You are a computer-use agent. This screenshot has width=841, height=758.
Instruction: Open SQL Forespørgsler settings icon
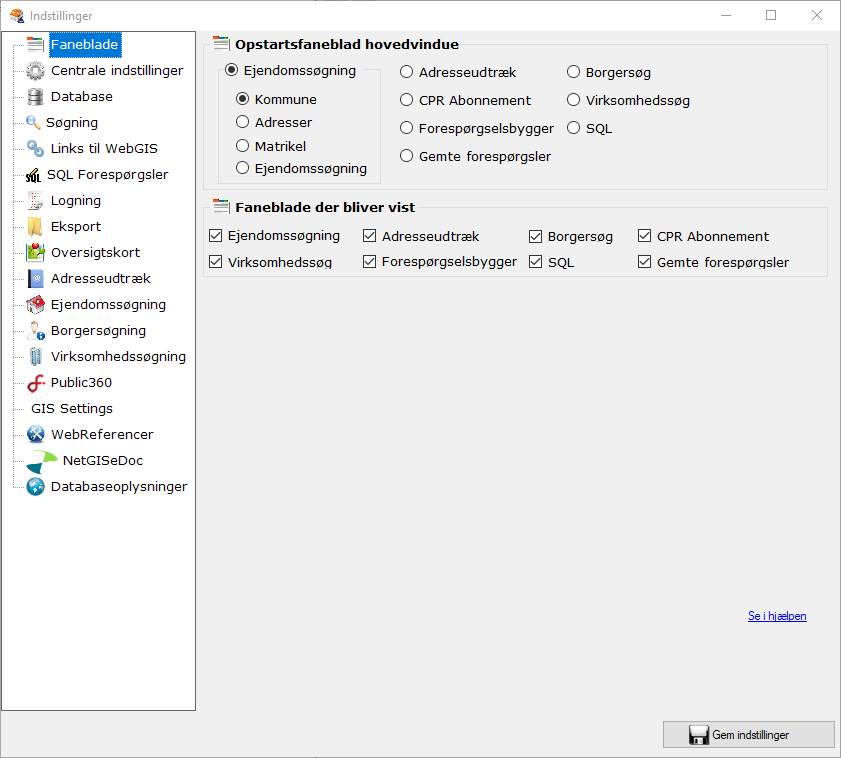pyautogui.click(x=31, y=174)
